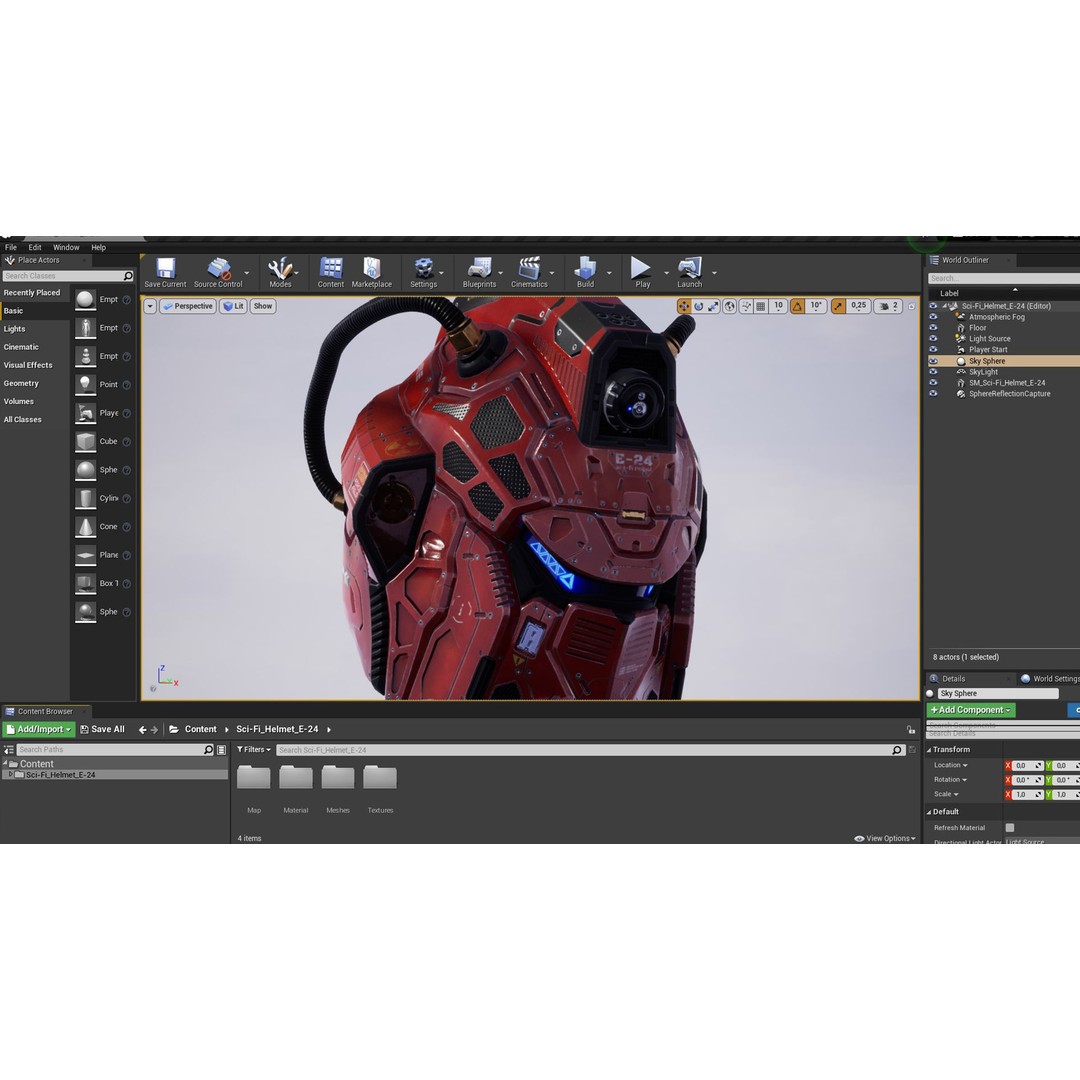The image size is (1080, 1080).
Task: Pick the Point Light actor icon
Action: tap(85, 384)
